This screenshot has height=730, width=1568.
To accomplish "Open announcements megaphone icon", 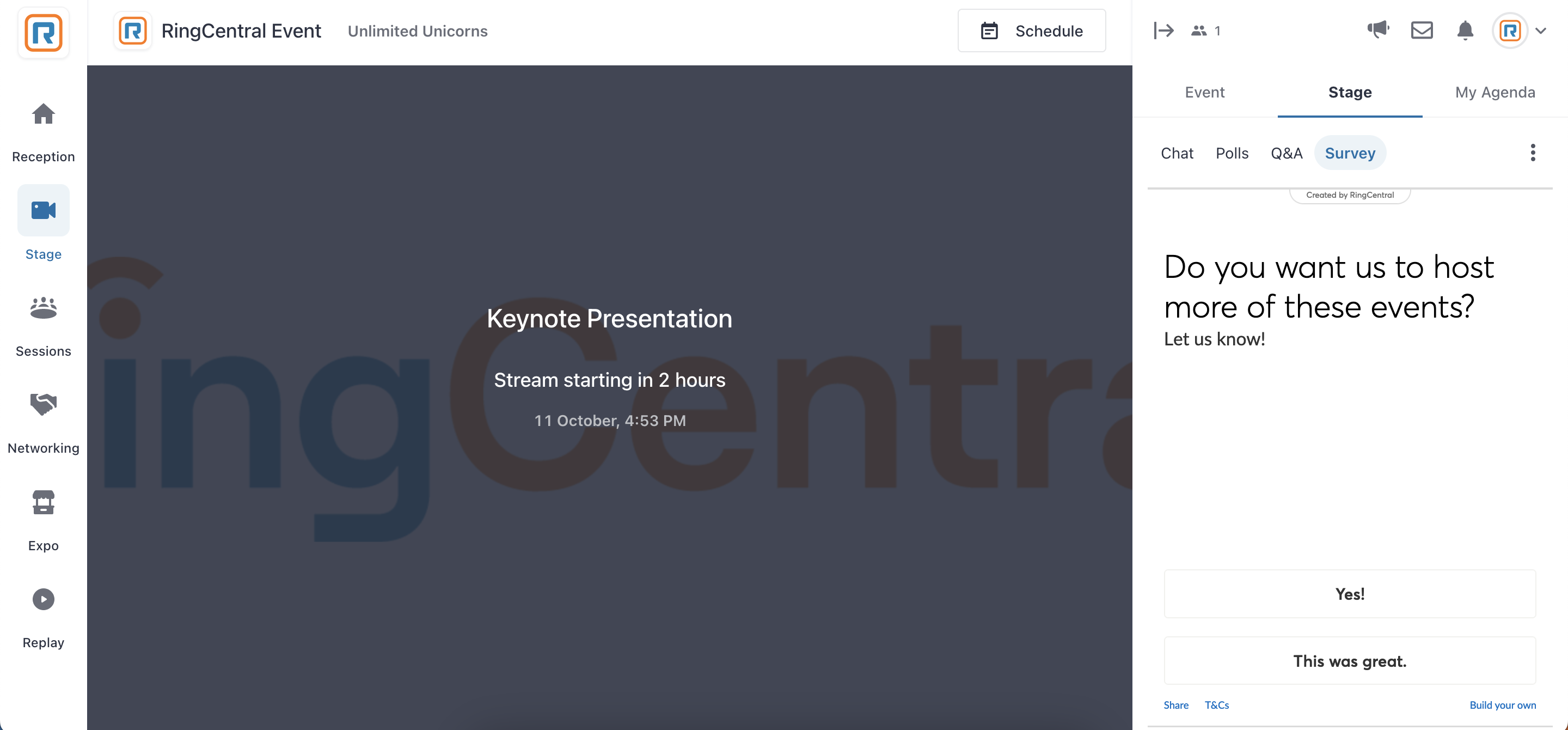I will point(1378,29).
